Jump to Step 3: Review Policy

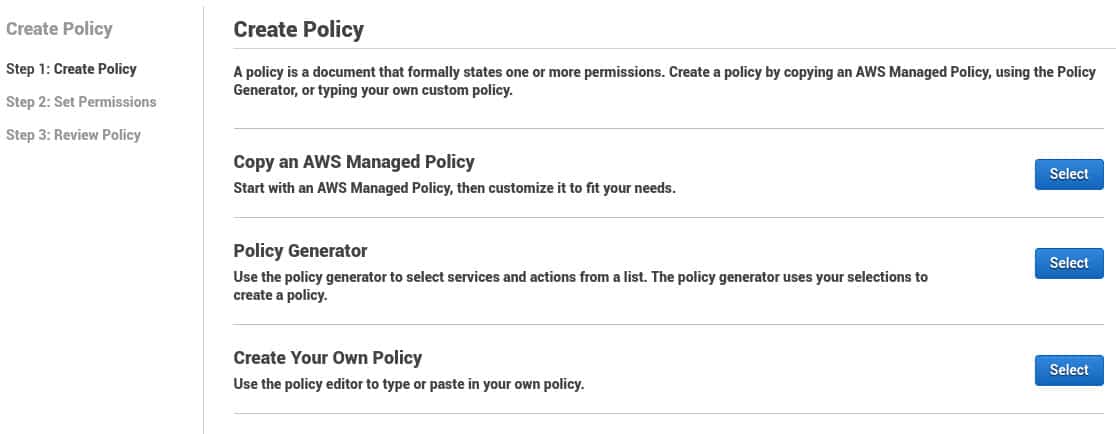pos(73,135)
